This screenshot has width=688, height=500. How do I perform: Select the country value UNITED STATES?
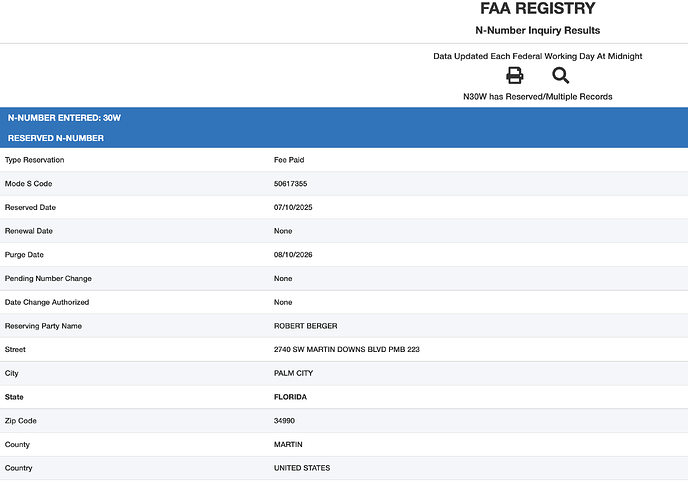302,468
